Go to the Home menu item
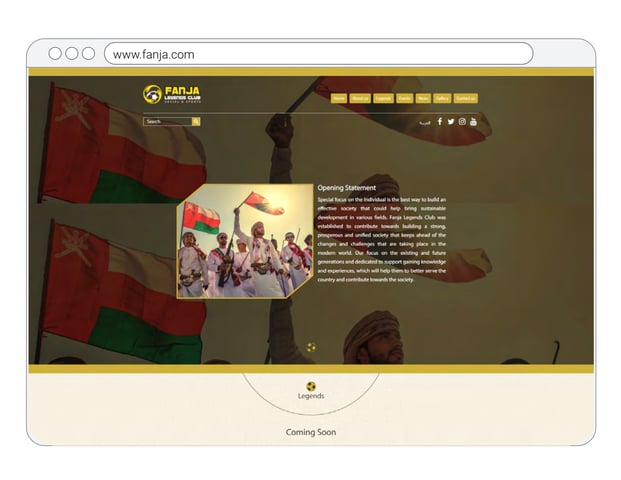Viewport: 621px width, 480px height. point(339,98)
